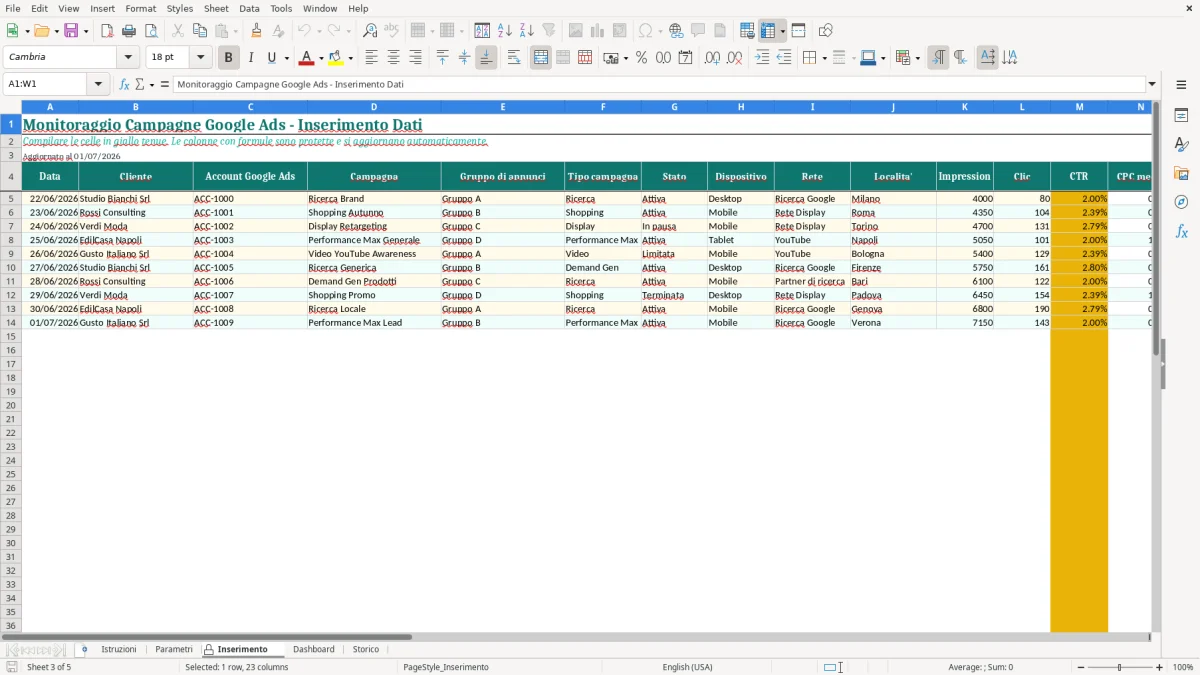
Task: Open the sidebar Properties panel
Action: point(1181,116)
